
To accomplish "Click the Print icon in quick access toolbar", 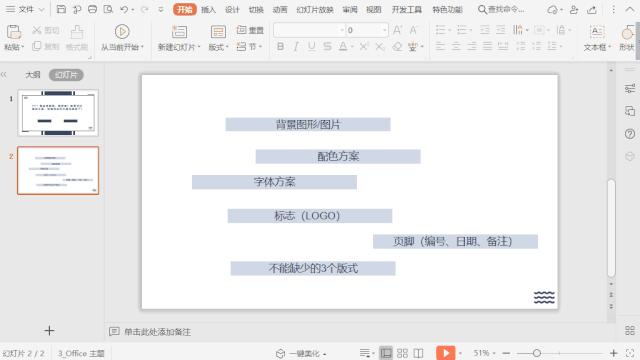I will click(92, 9).
